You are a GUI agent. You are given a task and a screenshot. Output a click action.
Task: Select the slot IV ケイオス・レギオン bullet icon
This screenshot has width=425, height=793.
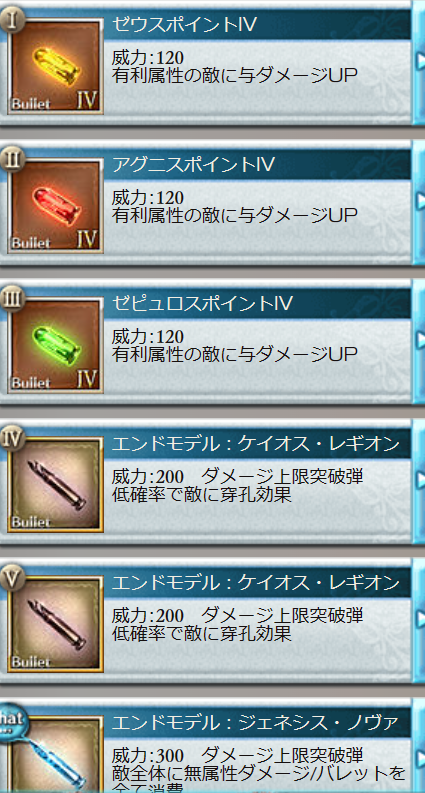55,485
